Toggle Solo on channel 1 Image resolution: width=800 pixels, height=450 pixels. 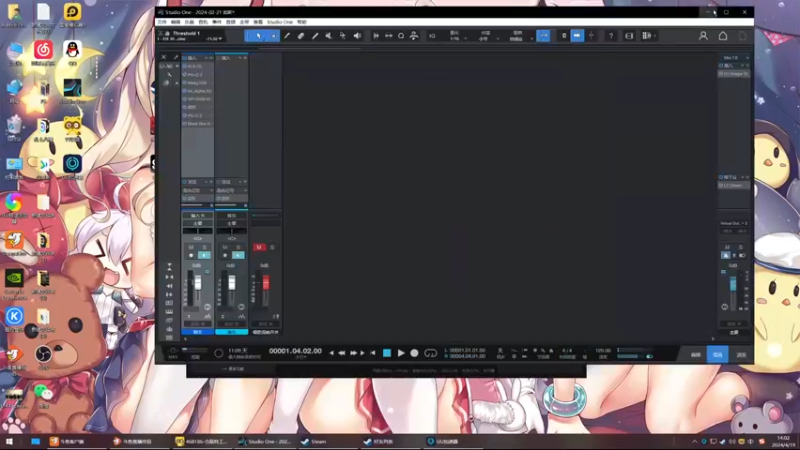coord(204,247)
